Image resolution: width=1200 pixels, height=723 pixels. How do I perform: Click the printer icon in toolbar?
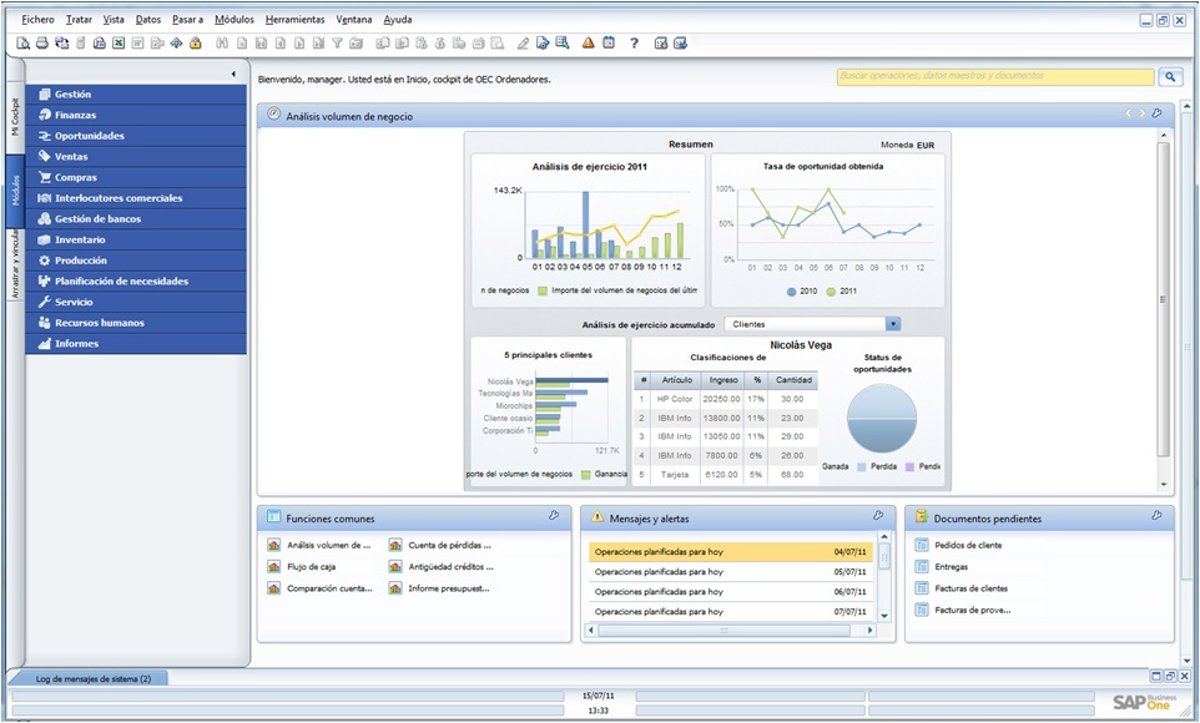(42, 43)
